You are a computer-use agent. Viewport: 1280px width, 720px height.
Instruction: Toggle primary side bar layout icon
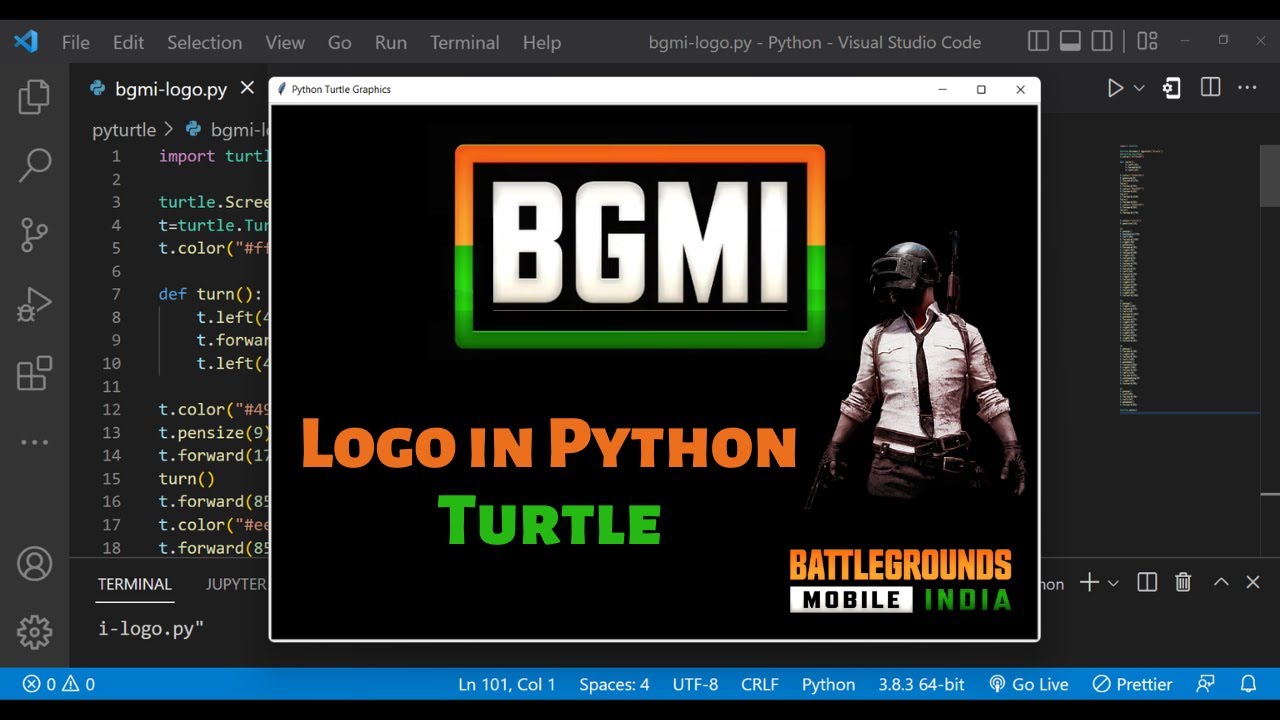[1039, 41]
